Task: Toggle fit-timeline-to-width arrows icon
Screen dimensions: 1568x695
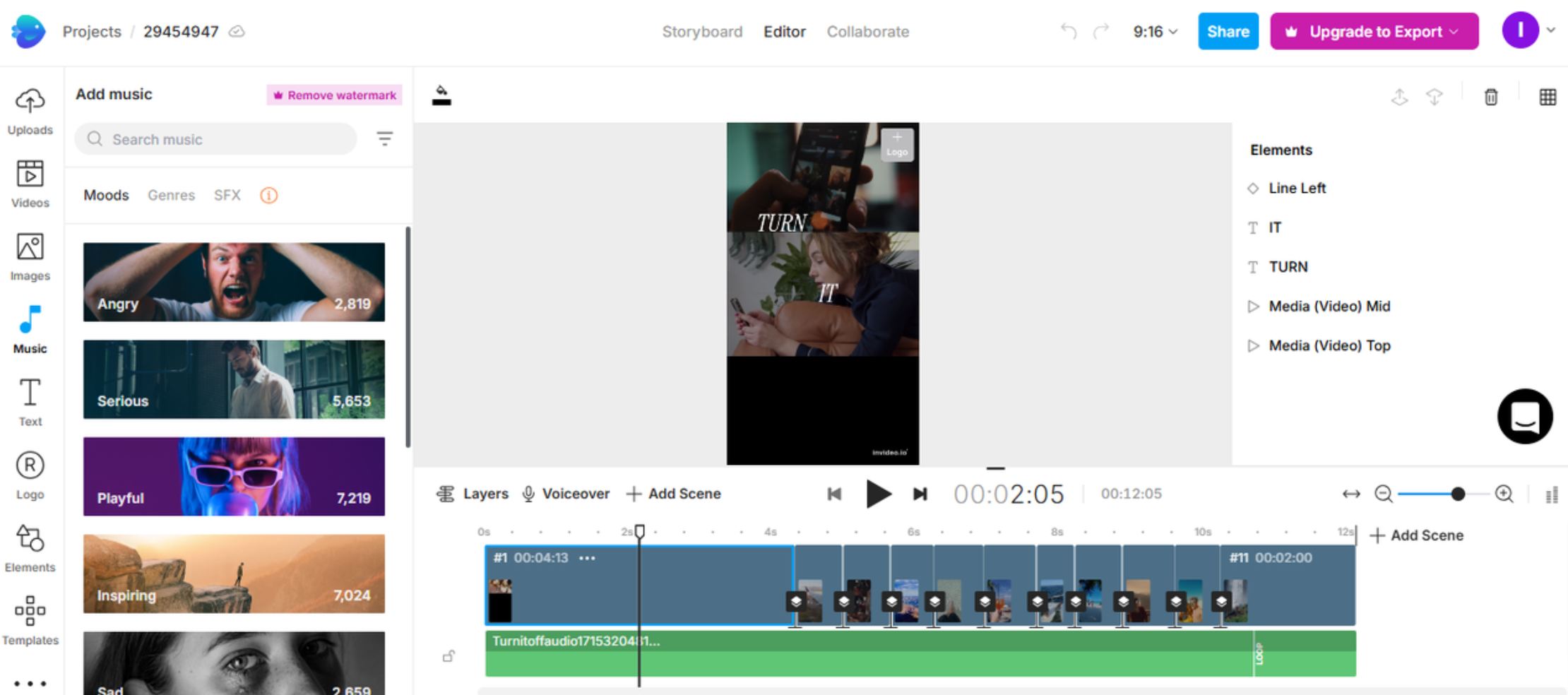Action: [1351, 494]
